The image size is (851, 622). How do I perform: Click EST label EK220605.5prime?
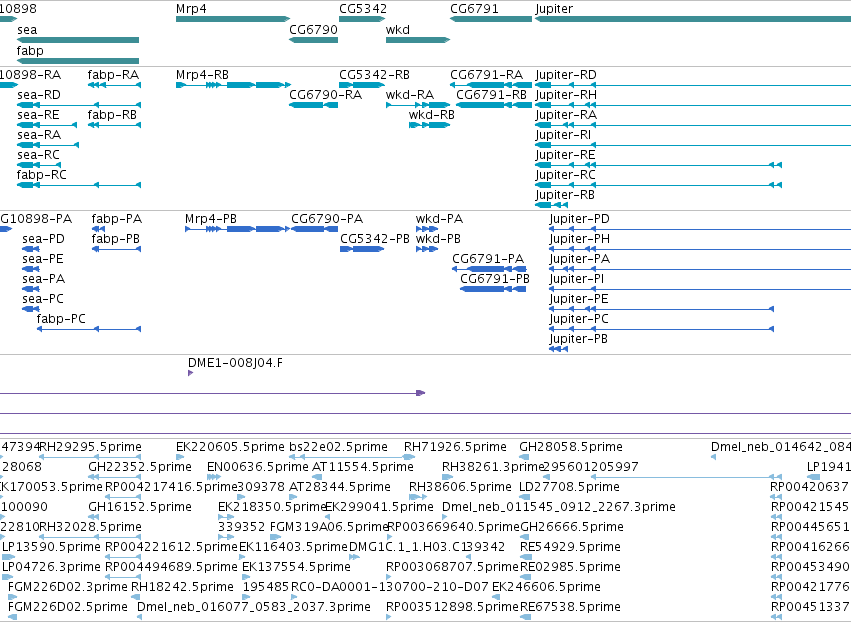230,447
